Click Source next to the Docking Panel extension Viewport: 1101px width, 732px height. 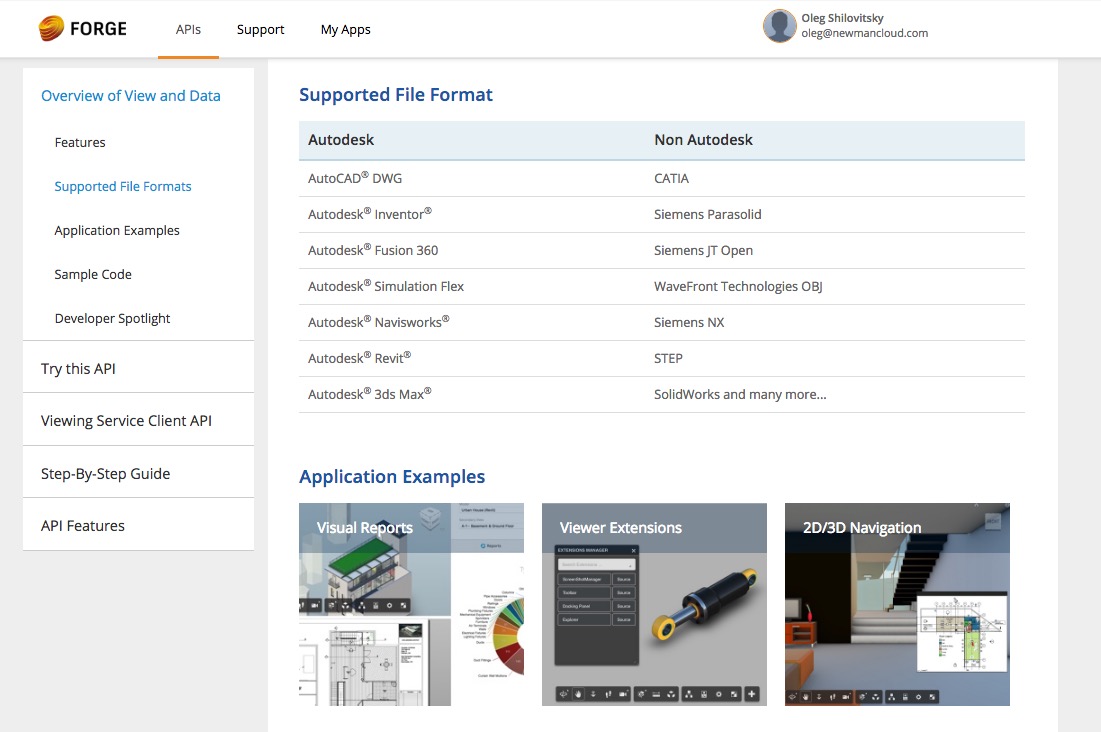point(624,606)
